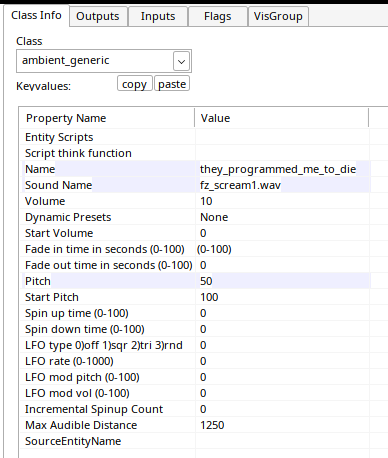The height and width of the screenshot is (458, 388).
Task: Open the Outputs tab
Action: (98, 16)
